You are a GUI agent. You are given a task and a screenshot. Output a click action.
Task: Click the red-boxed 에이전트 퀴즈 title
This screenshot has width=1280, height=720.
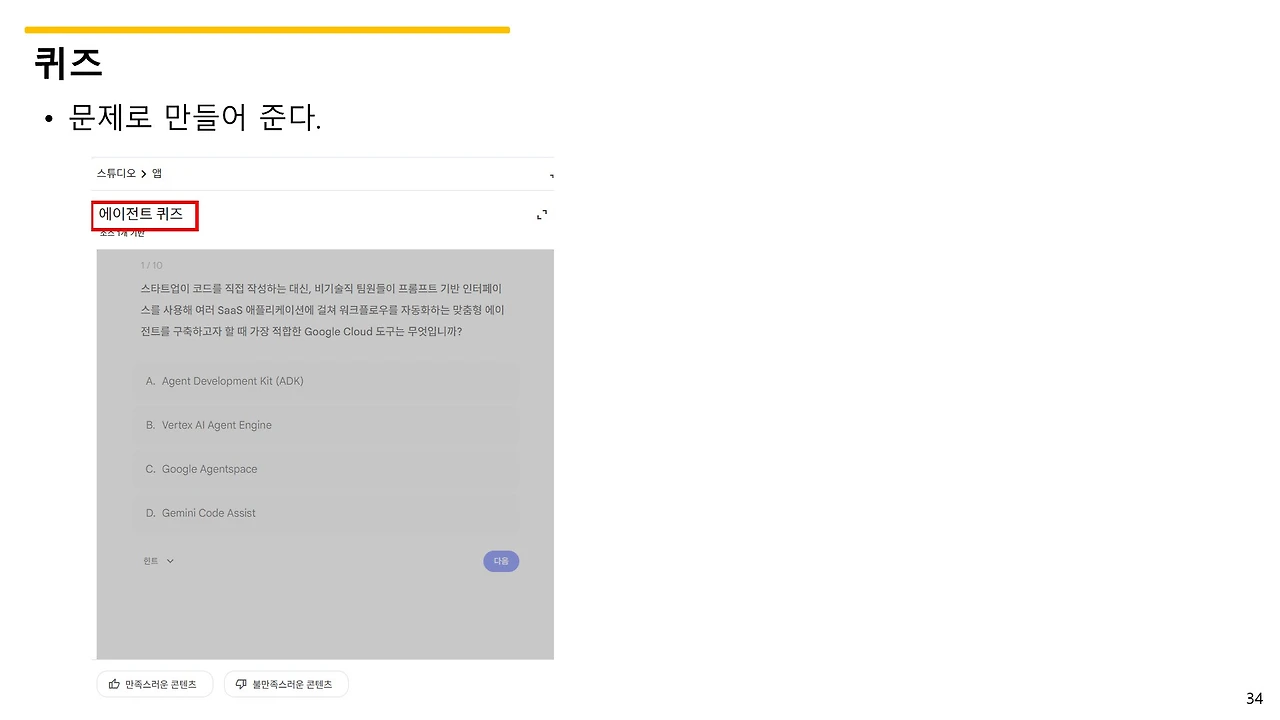144,214
